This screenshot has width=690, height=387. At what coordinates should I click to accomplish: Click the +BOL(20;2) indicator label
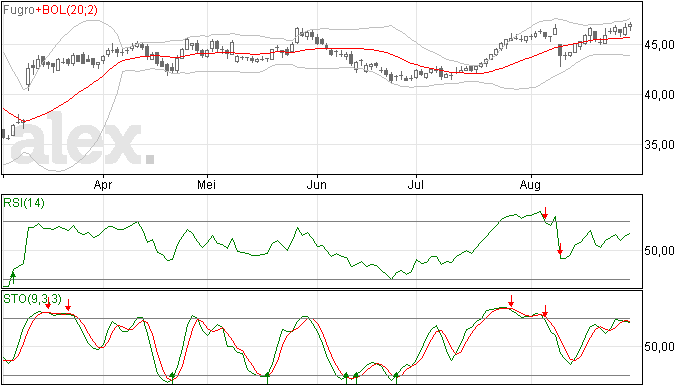point(66,10)
